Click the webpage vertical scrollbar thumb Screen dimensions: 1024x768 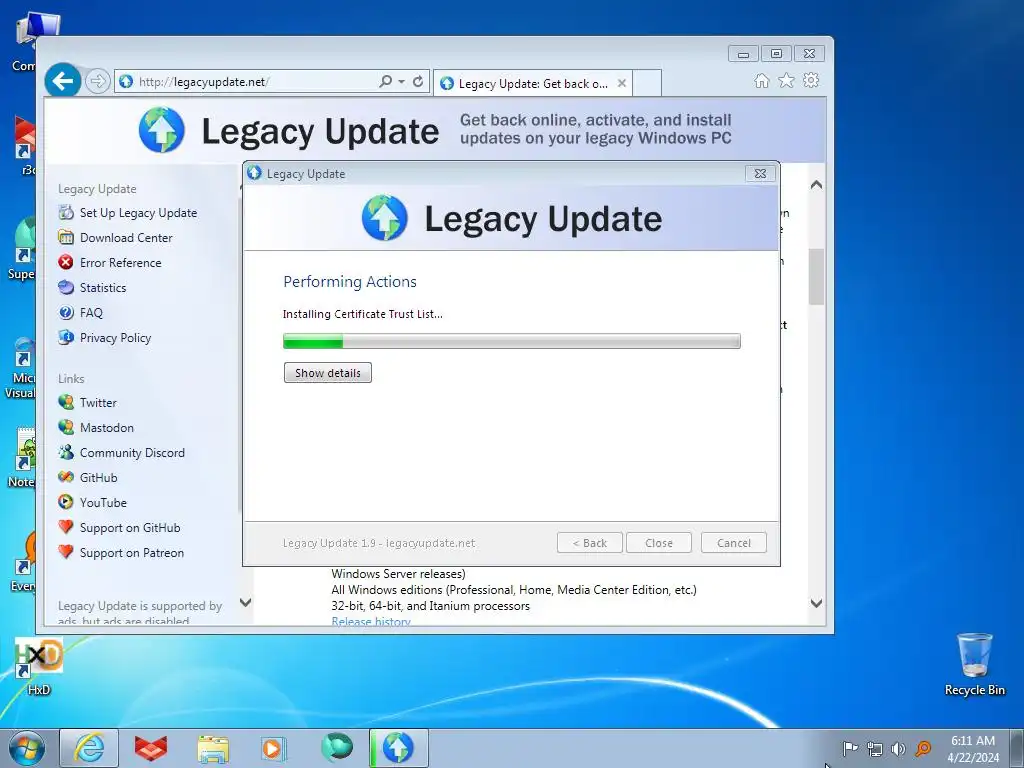point(816,277)
